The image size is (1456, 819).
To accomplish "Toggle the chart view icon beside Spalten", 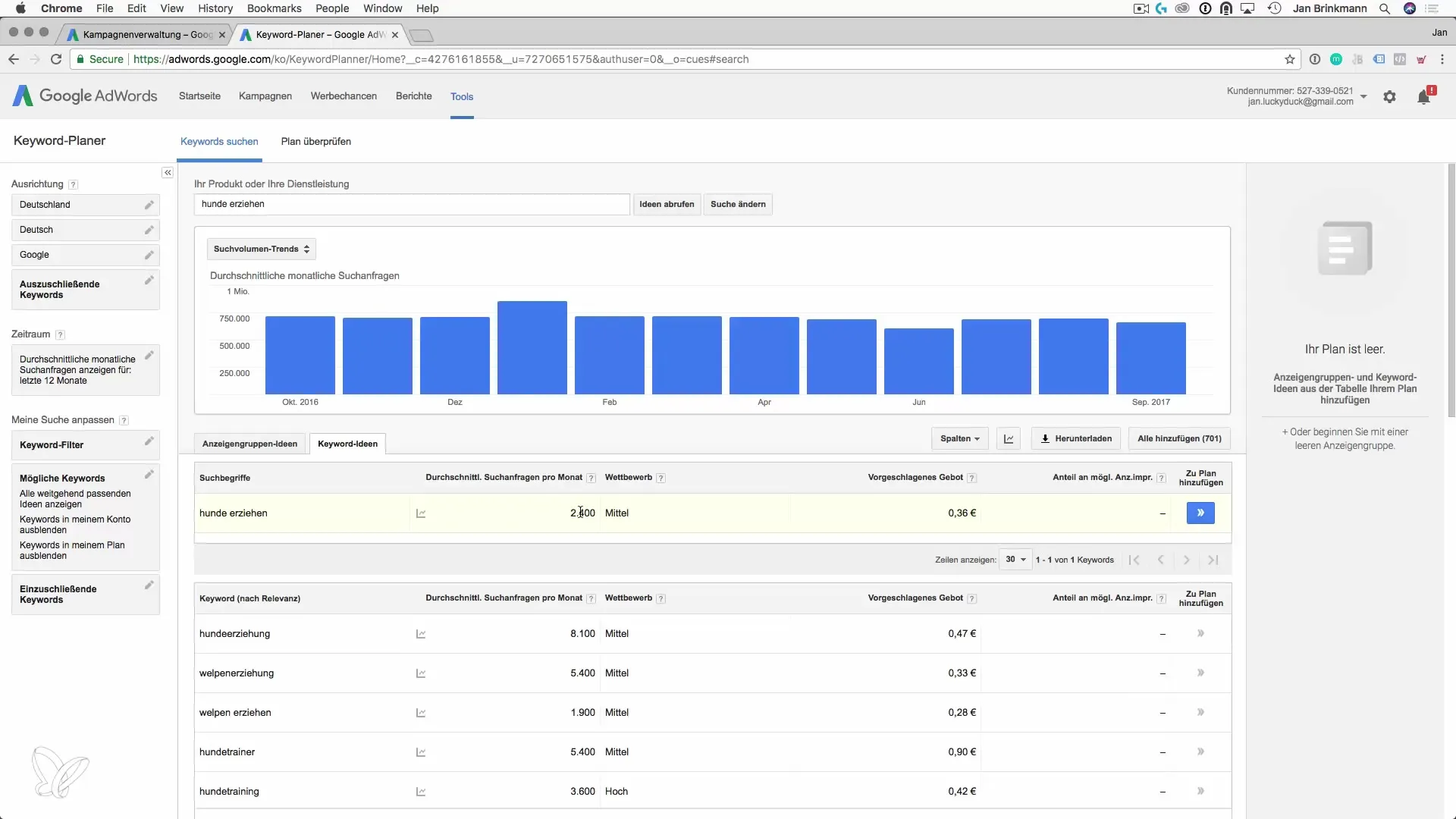I will pyautogui.click(x=1009, y=438).
